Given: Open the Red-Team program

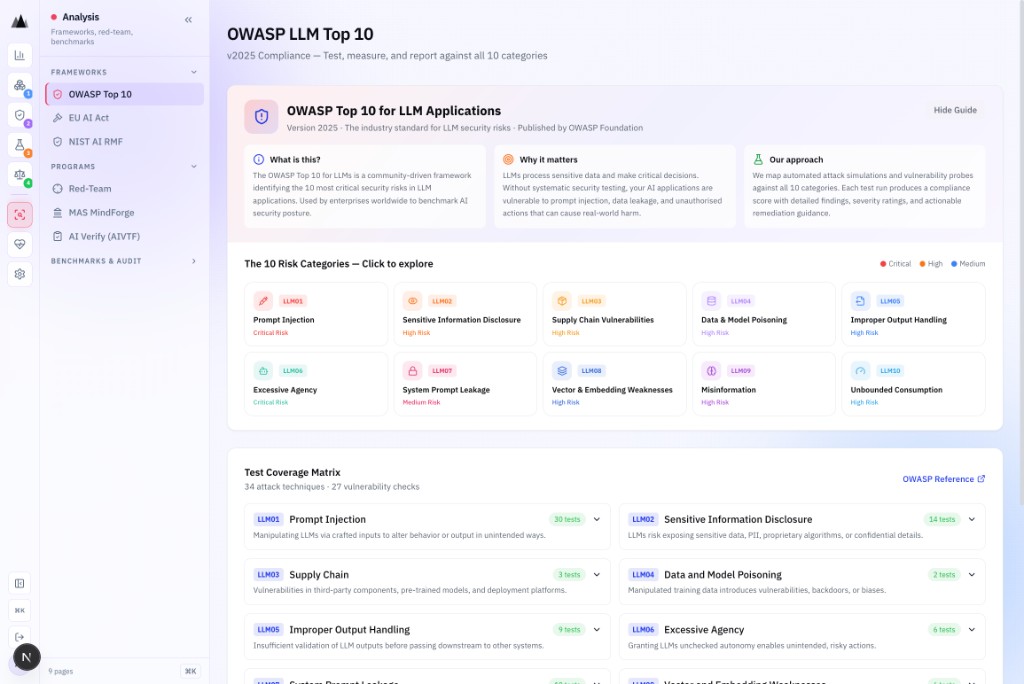Looking at the screenshot, I should click(x=124, y=189).
